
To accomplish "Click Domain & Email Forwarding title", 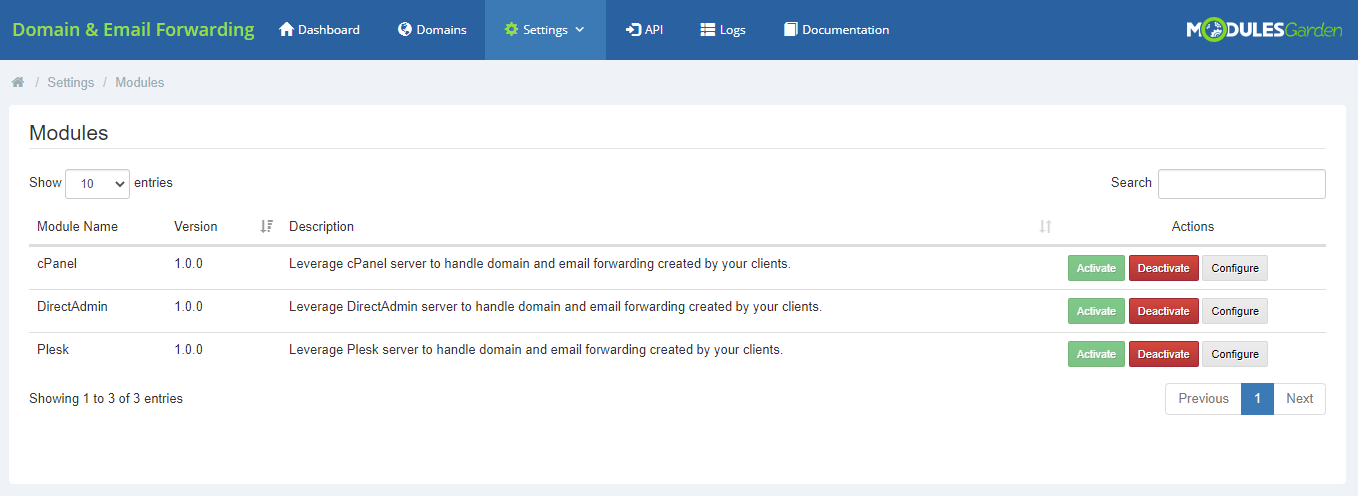I will (x=133, y=30).
